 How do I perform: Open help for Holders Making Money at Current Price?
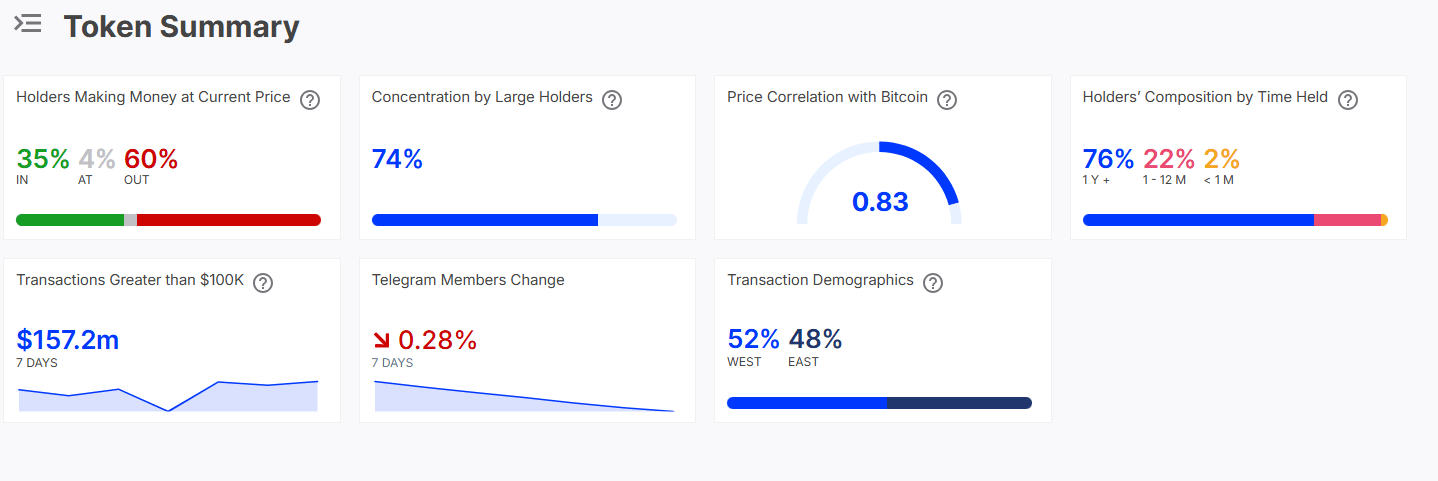click(x=310, y=100)
